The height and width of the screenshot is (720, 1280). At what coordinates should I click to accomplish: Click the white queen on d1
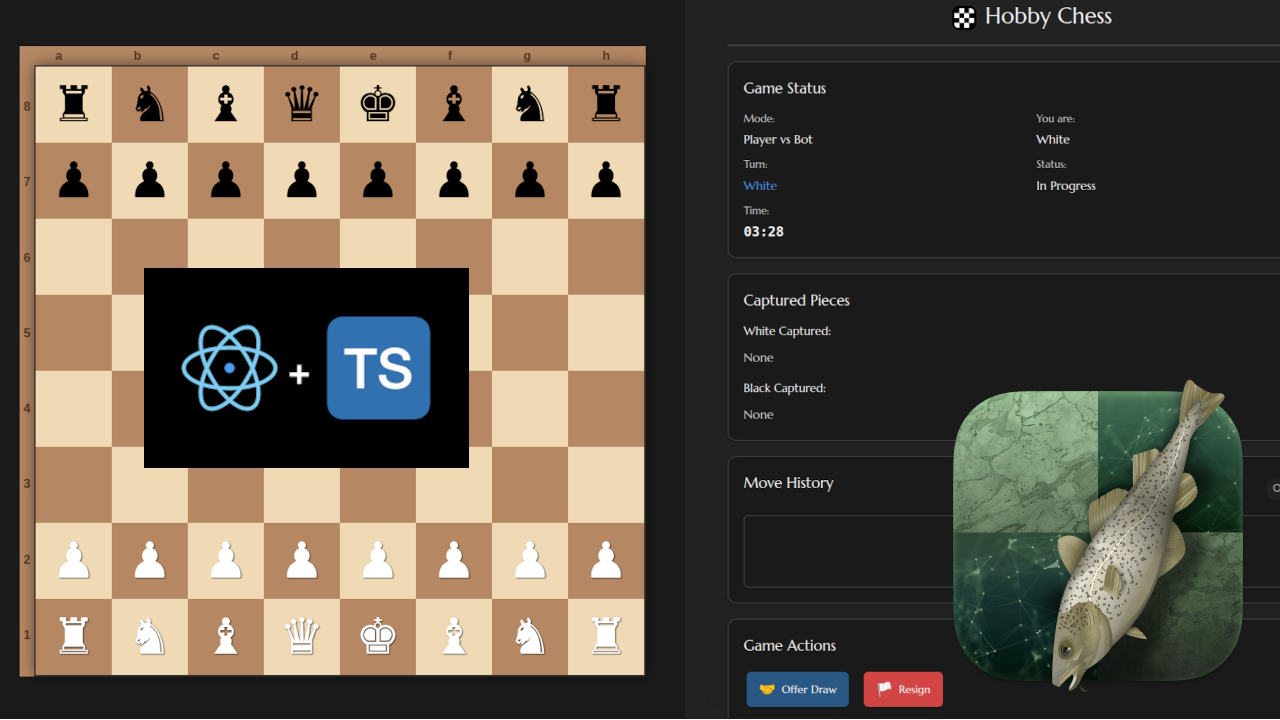pos(302,637)
